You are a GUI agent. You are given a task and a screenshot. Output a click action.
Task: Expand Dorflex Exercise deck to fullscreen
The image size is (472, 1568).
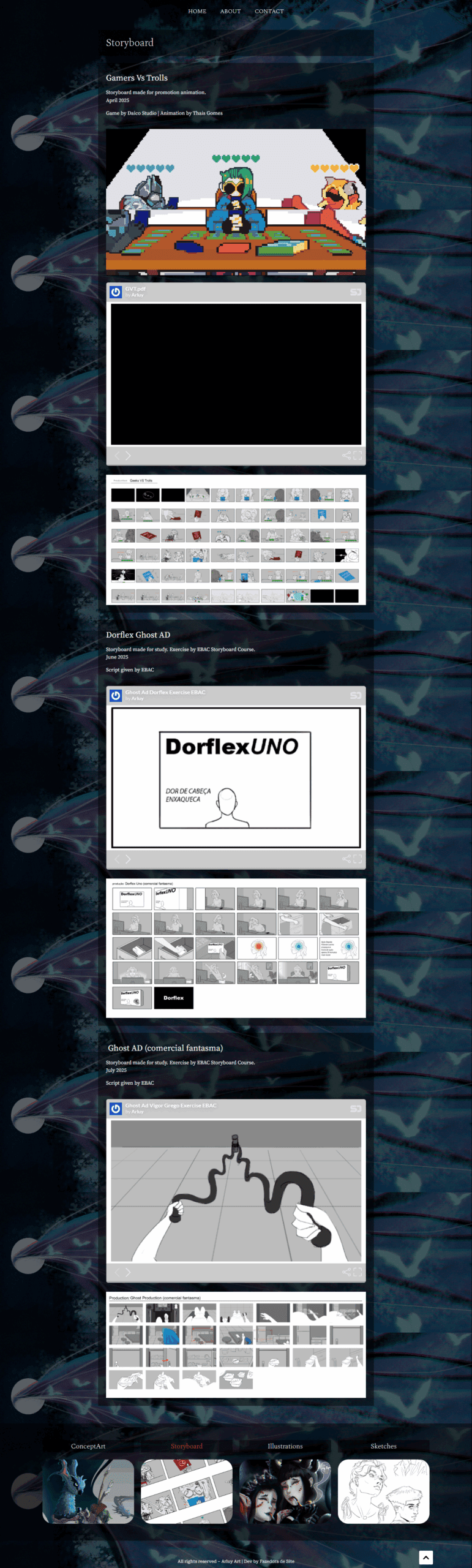point(358,859)
